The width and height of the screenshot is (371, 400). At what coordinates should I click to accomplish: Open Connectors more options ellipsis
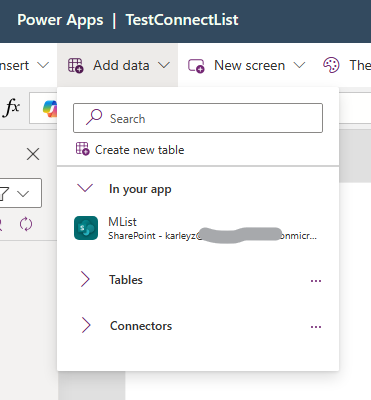(316, 327)
